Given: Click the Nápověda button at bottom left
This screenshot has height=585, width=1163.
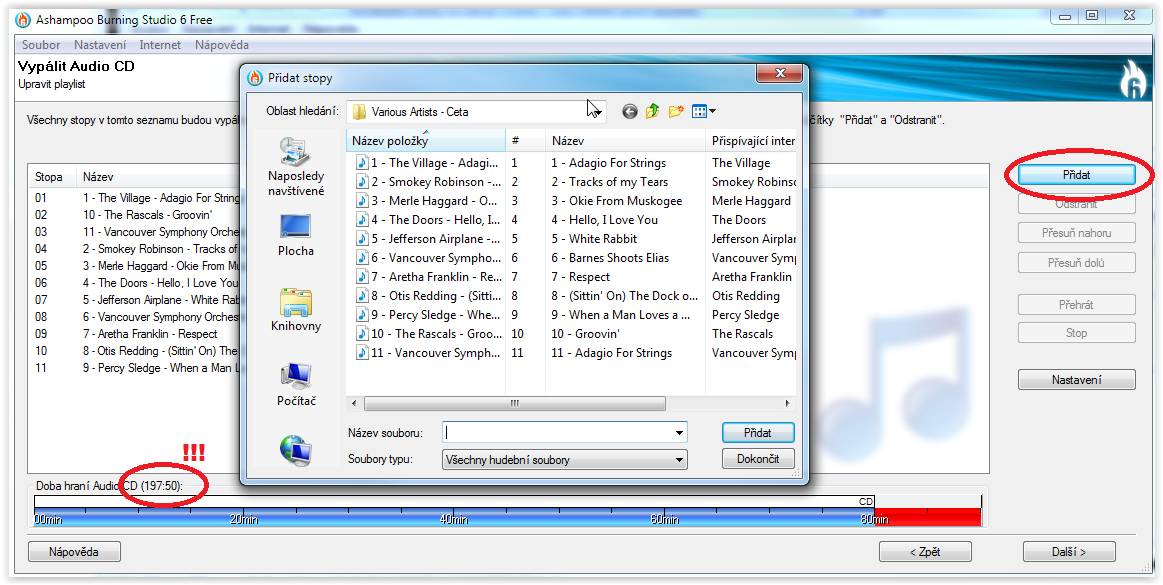Looking at the screenshot, I should [73, 552].
